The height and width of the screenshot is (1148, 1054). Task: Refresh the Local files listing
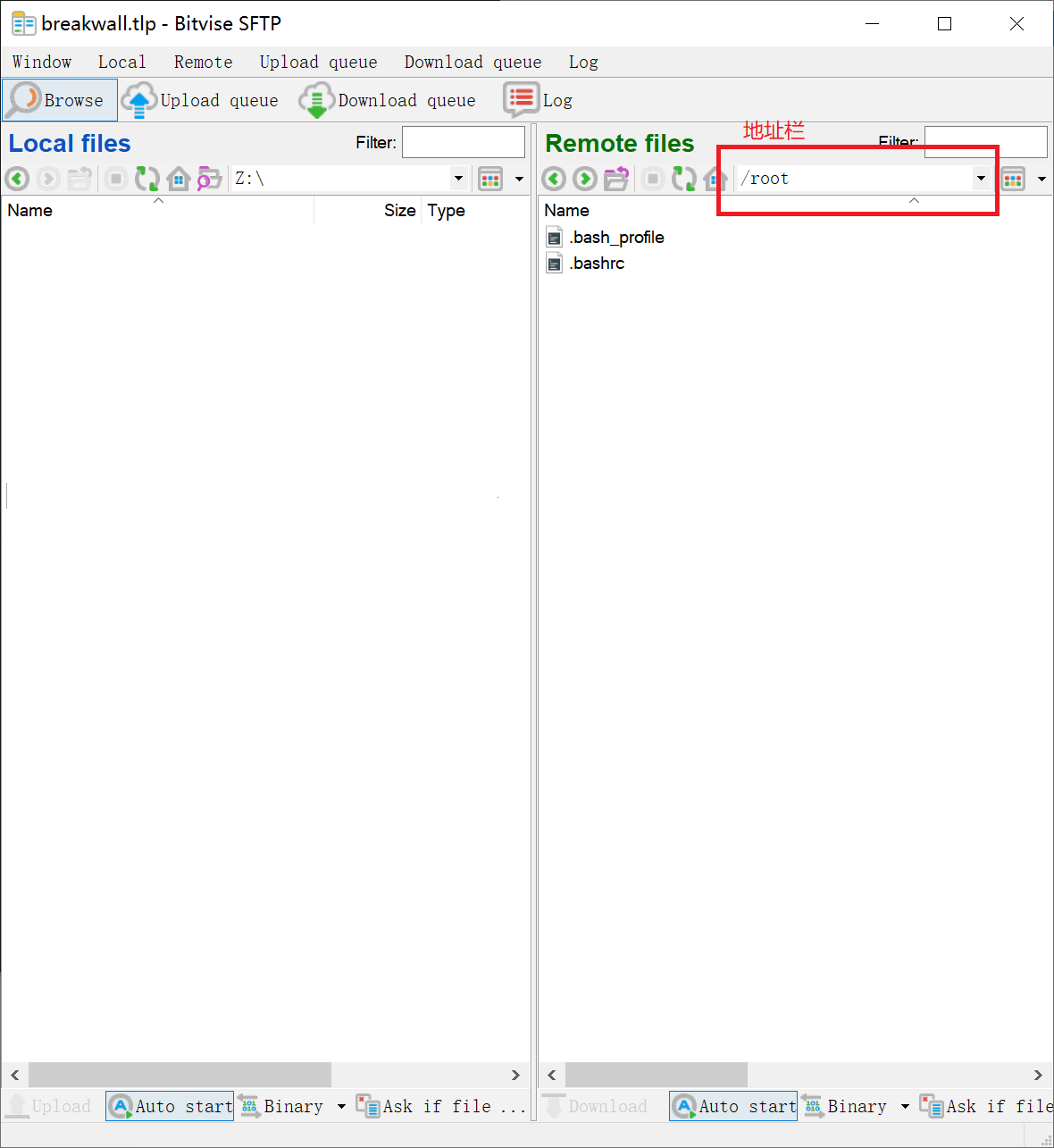pyautogui.click(x=146, y=179)
